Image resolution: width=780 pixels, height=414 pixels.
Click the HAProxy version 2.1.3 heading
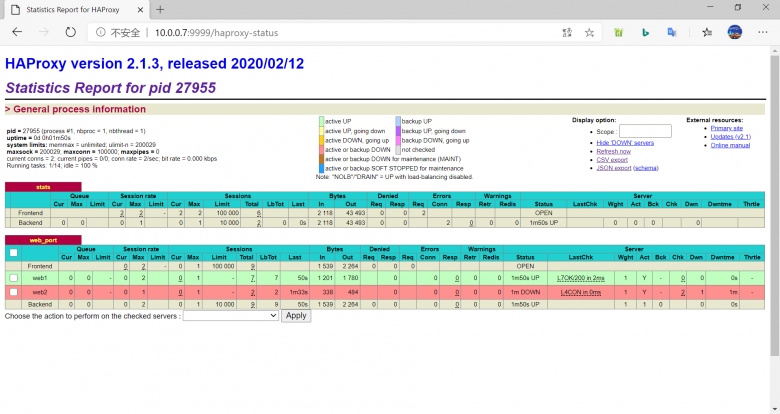[x=154, y=64]
